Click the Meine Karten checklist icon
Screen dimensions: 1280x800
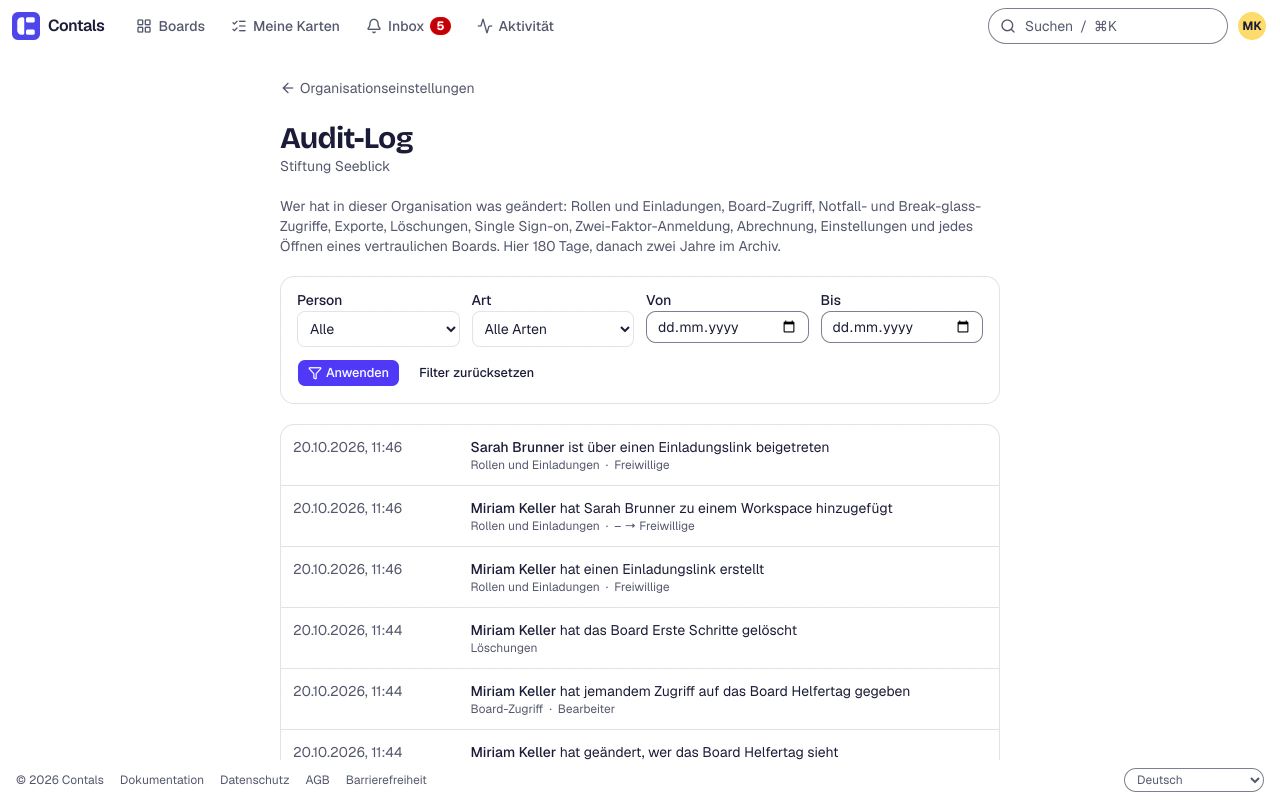(238, 26)
